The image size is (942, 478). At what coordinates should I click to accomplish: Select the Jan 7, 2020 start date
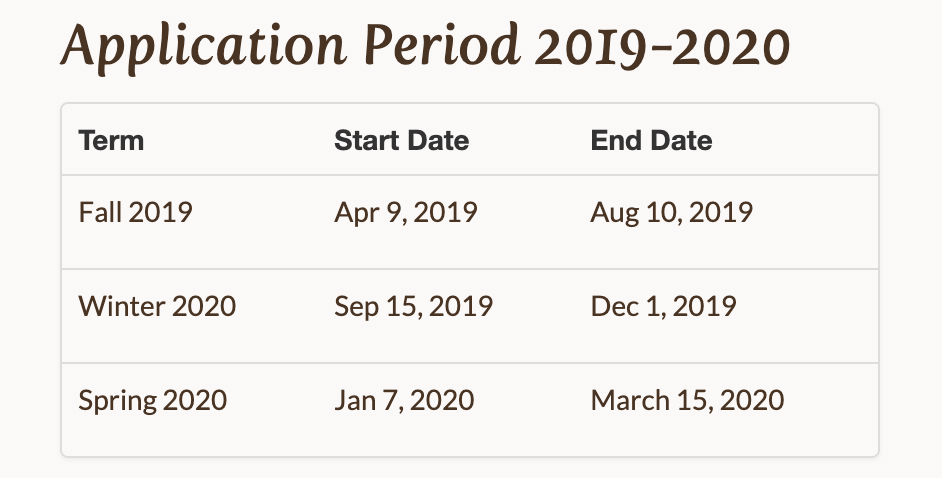[404, 401]
